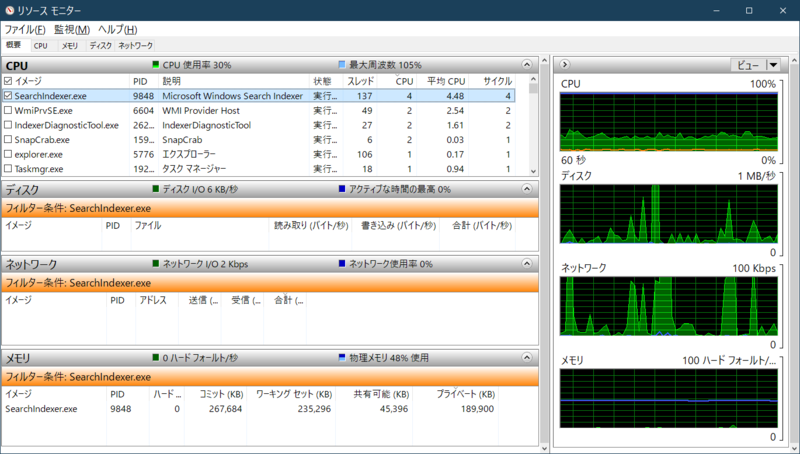Collapse the メモリ section chevron
Viewport: 800px width, 454px height.
(x=527, y=357)
